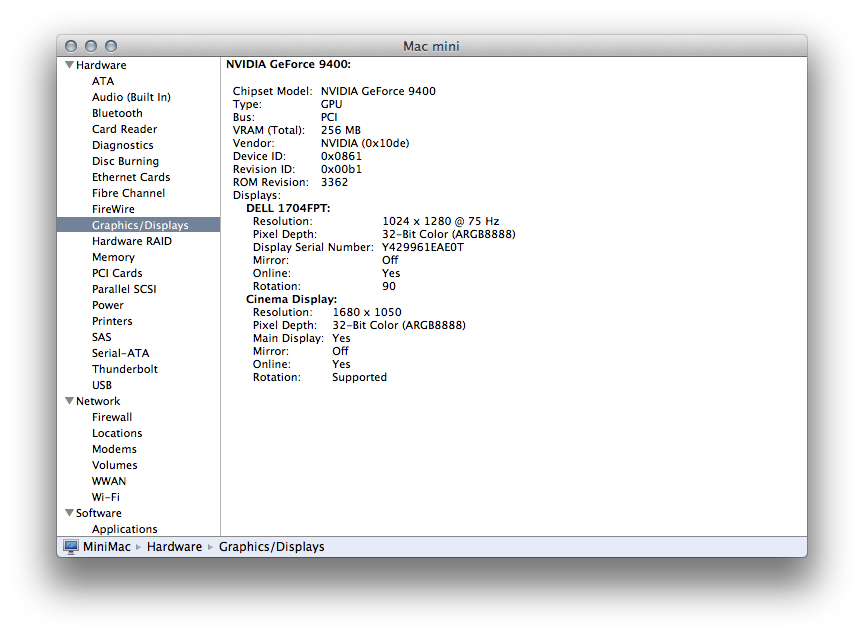Open Hardware RAID entry
The width and height of the screenshot is (864, 636).
132,241
